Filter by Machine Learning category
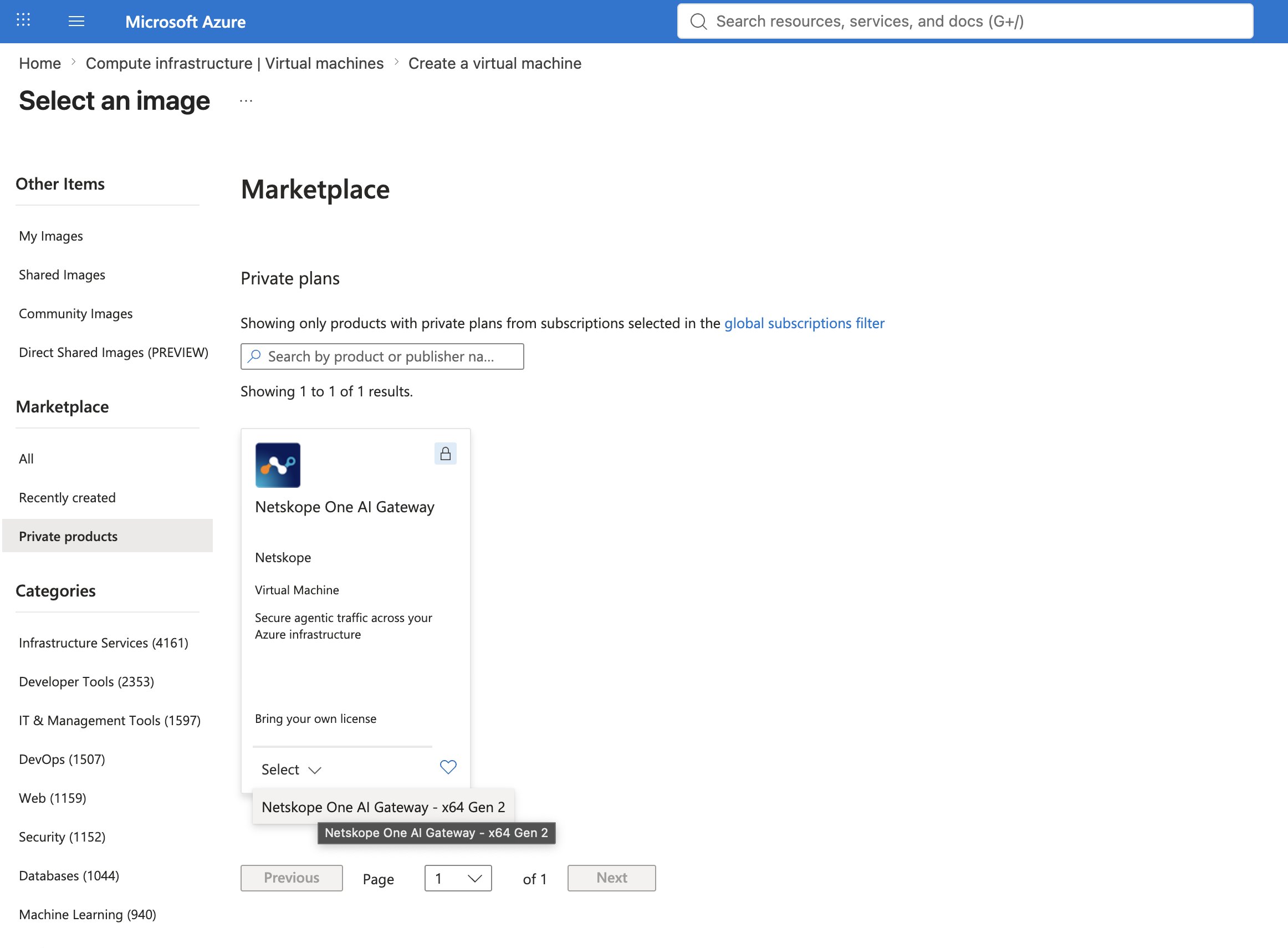 pyautogui.click(x=88, y=914)
